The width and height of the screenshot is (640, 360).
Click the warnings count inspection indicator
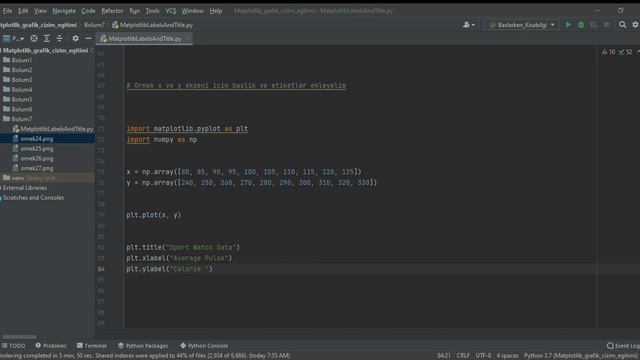pyautogui.click(x=609, y=52)
